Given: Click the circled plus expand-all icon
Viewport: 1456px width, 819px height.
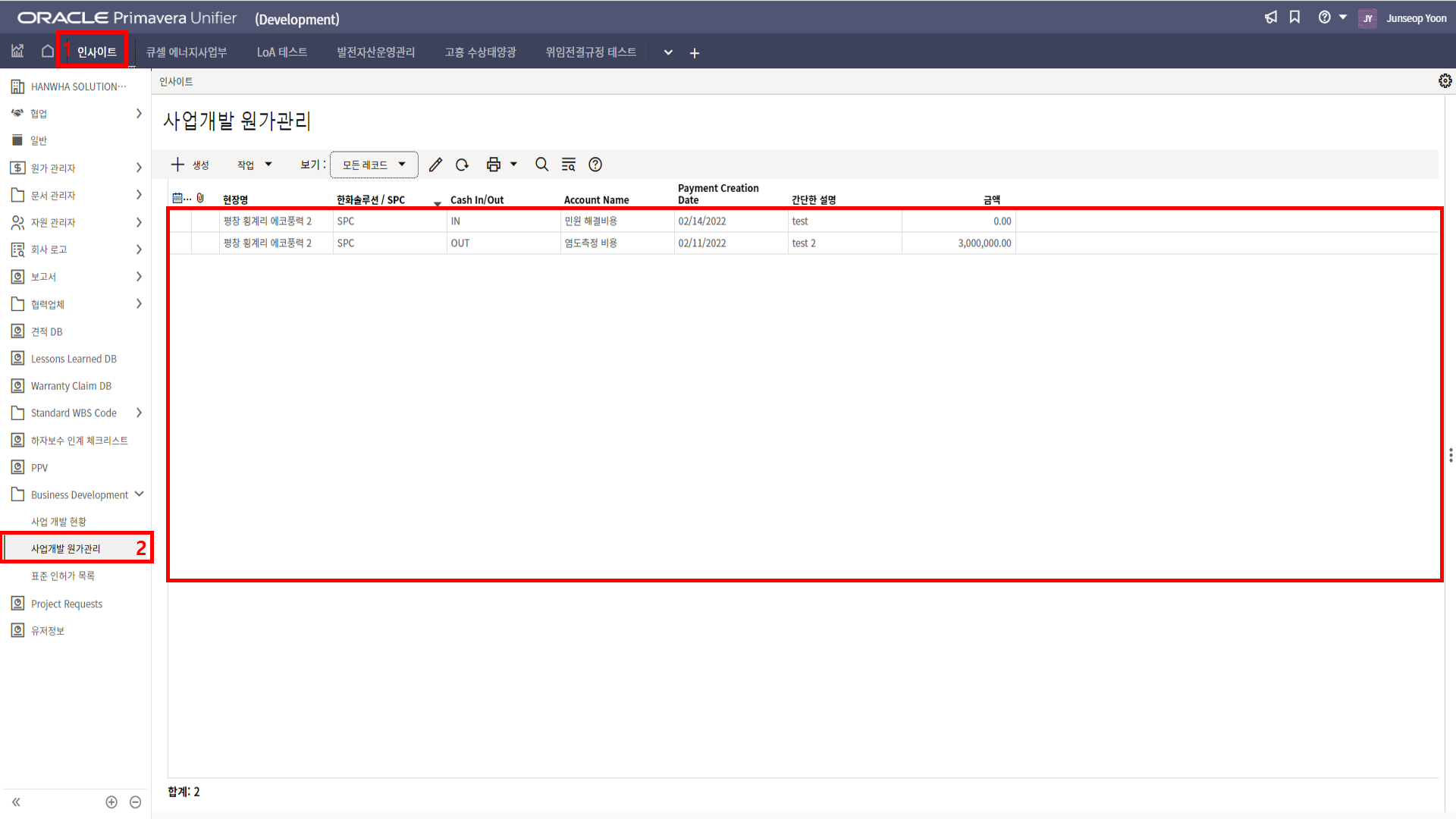Looking at the screenshot, I should (111, 802).
